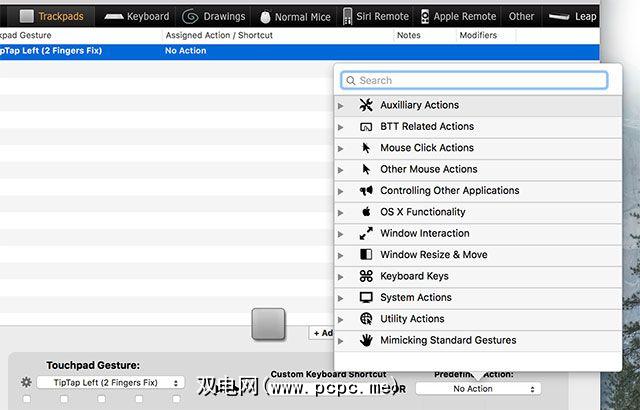Click the partly hidden + Add gesture button
This screenshot has width=640, height=410.
point(322,333)
